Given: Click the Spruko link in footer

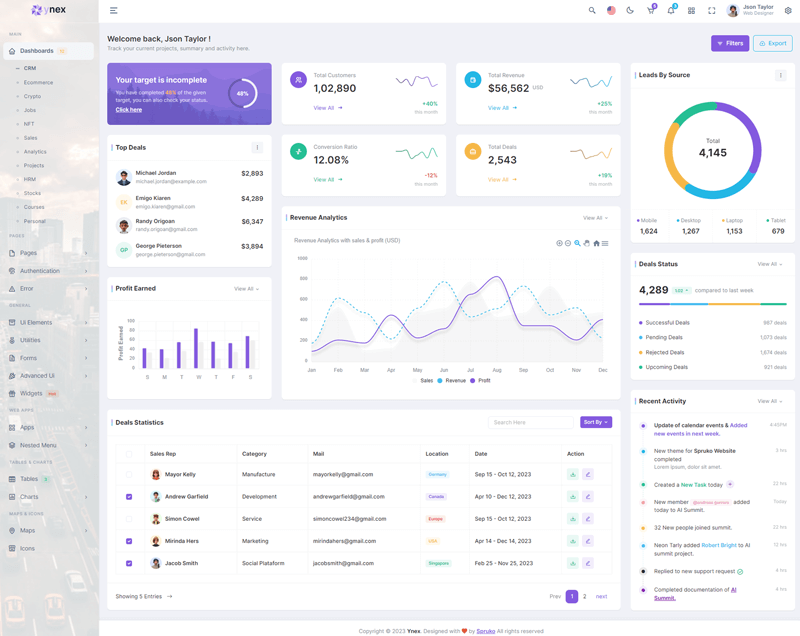Looking at the screenshot, I should coord(482,631).
